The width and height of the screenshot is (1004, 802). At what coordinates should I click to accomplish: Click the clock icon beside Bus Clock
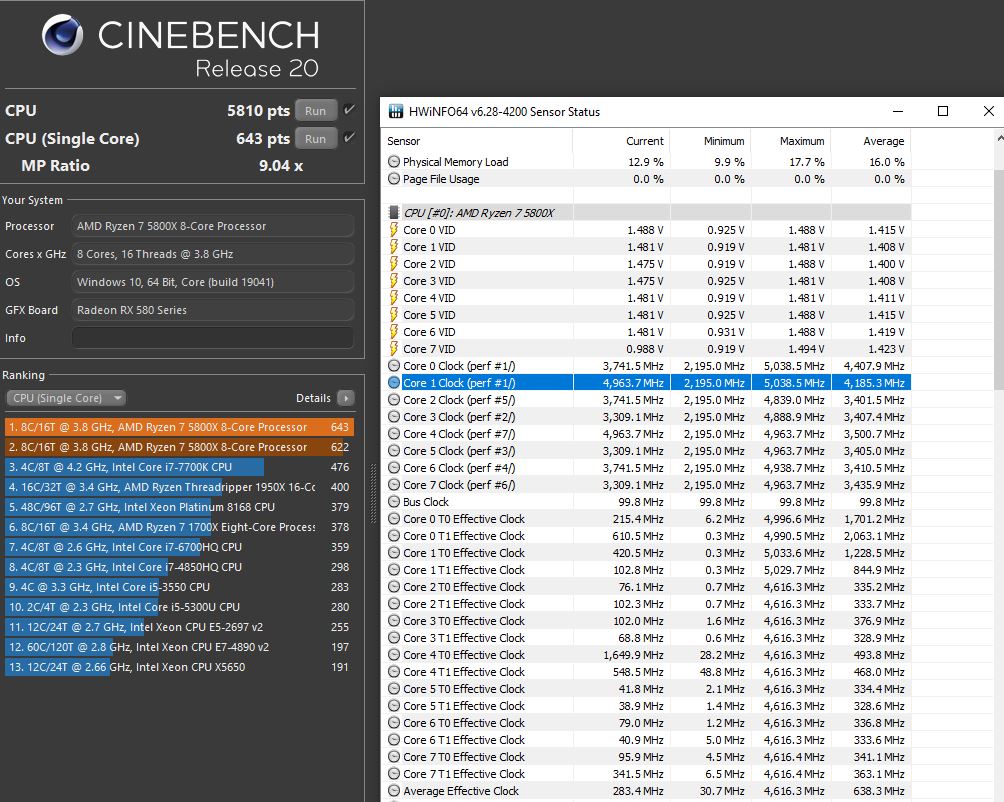pyautogui.click(x=394, y=502)
